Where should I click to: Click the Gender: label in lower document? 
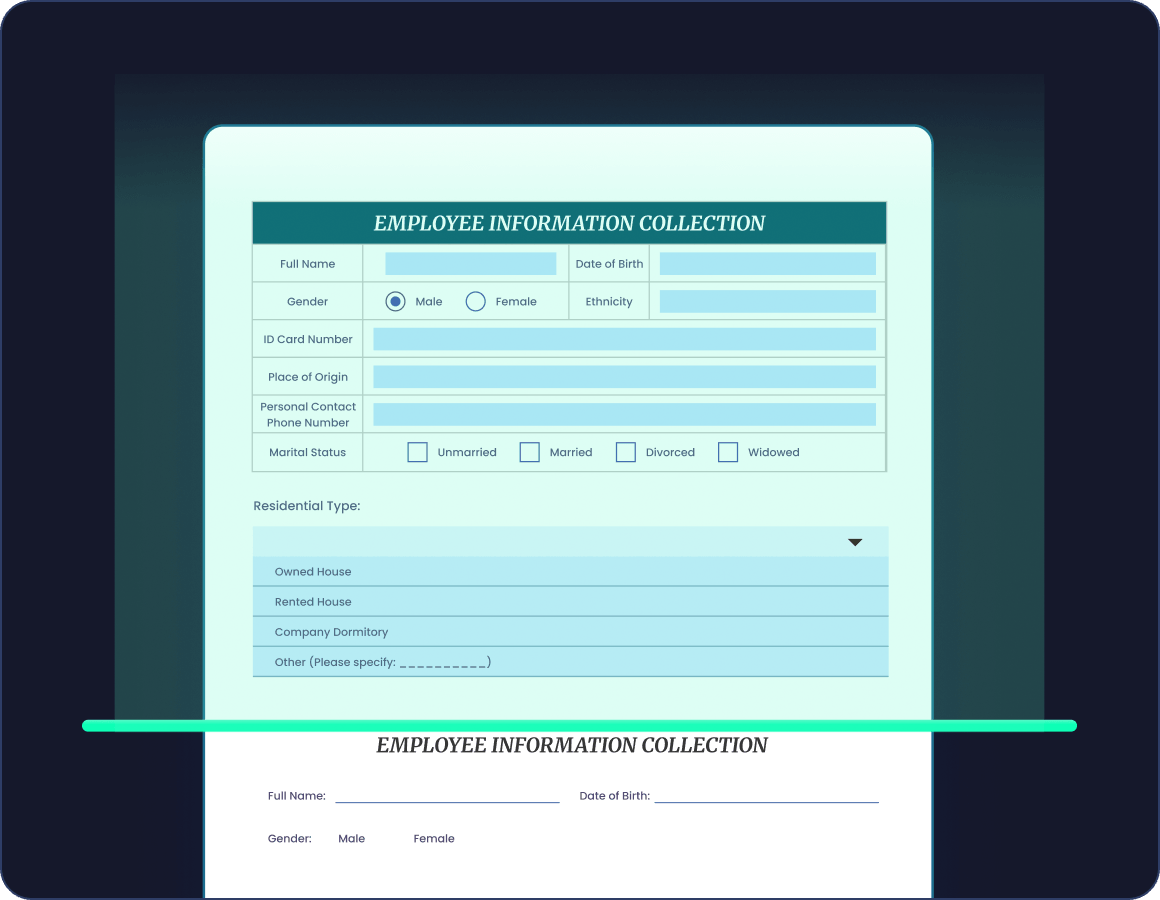pyautogui.click(x=289, y=838)
